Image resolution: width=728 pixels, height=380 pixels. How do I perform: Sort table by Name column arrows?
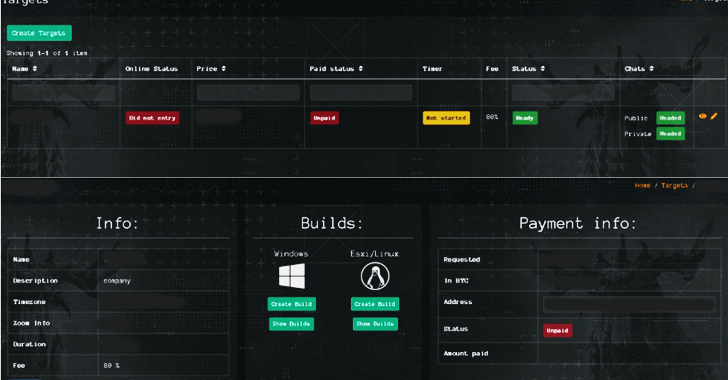coord(35,69)
